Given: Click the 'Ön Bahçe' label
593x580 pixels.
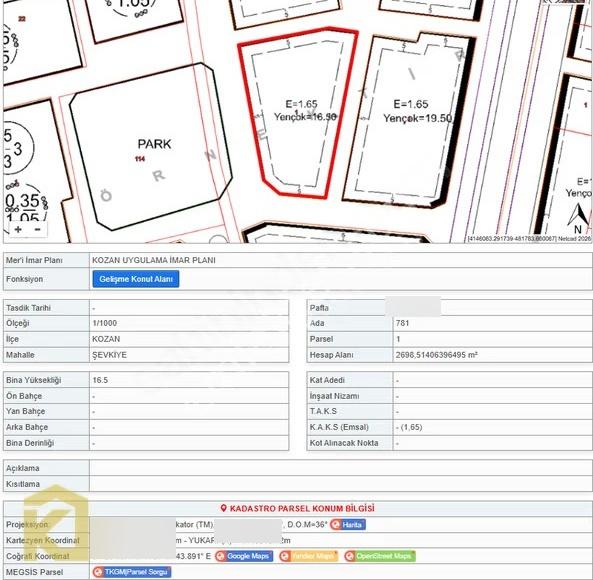Looking at the screenshot, I should [24, 396].
